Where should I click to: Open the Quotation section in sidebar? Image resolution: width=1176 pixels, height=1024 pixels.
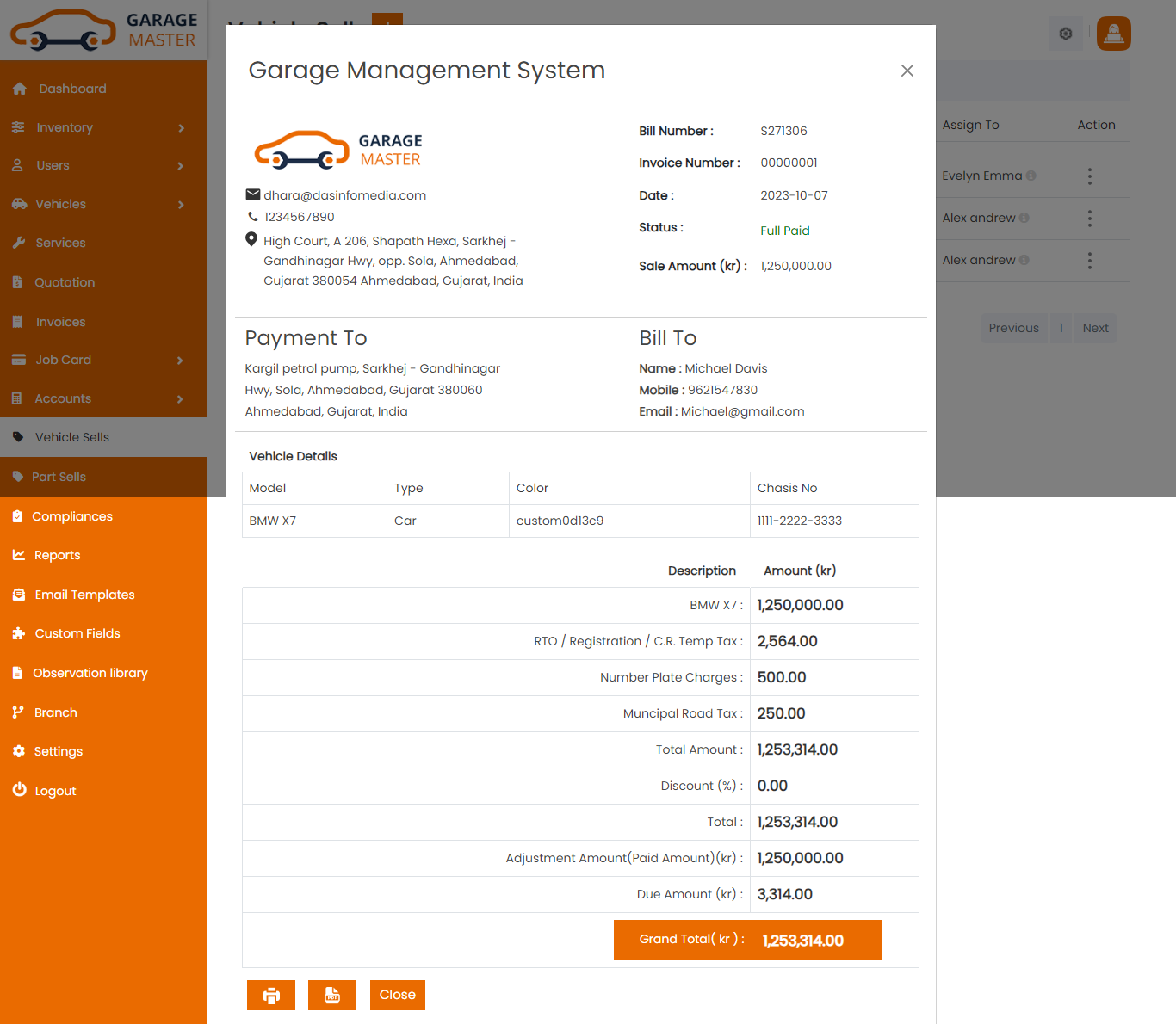coord(65,281)
